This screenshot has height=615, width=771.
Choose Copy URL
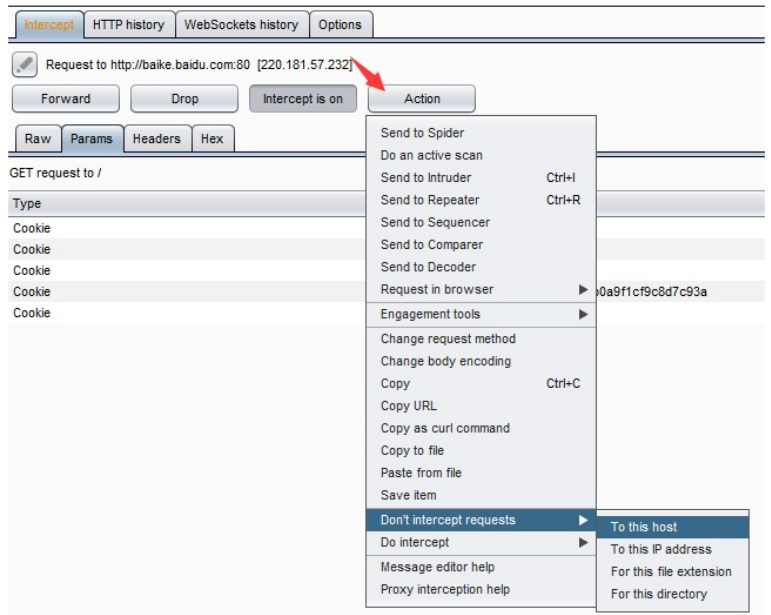[x=481, y=406]
